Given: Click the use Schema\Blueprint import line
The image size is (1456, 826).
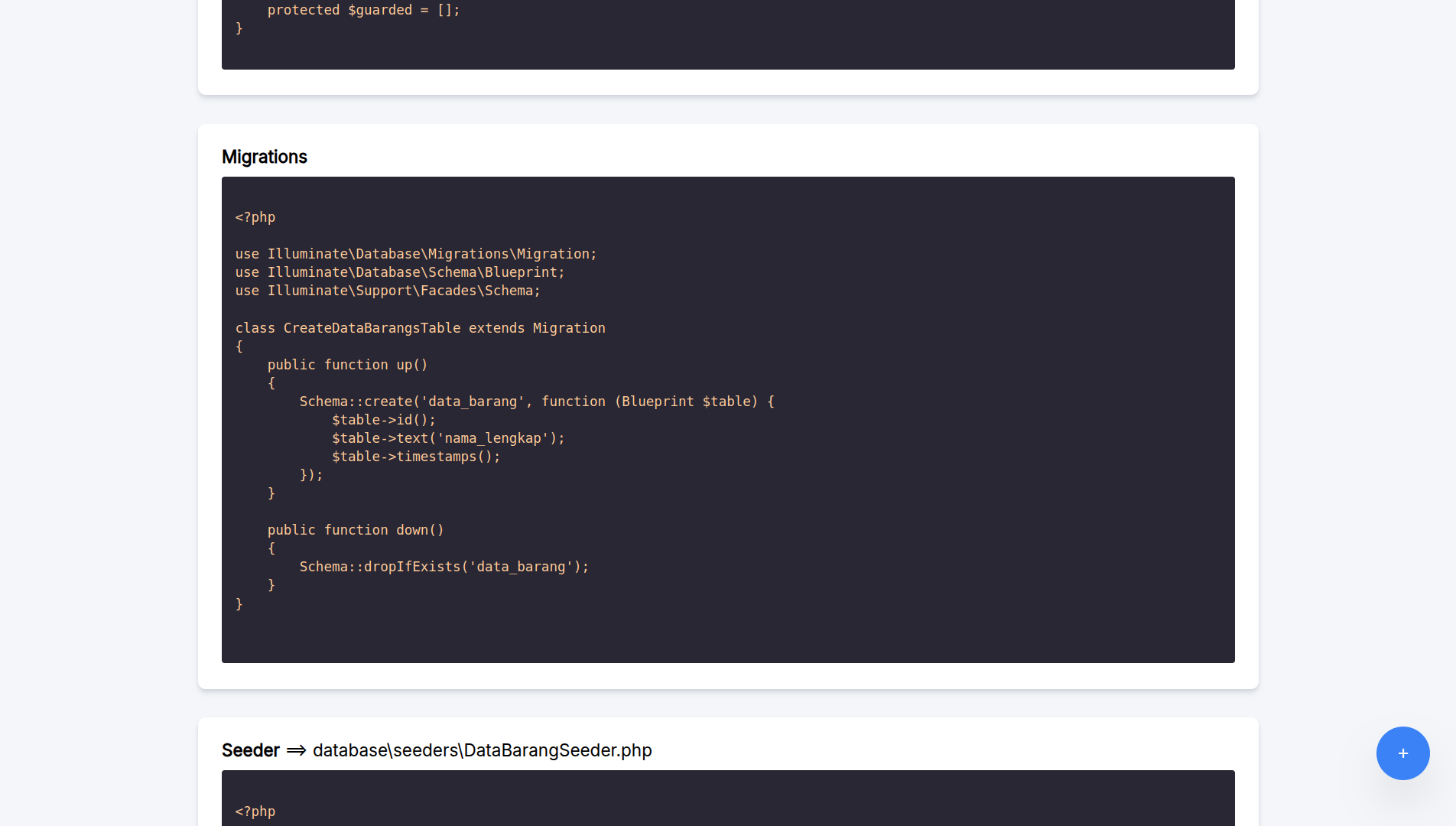Looking at the screenshot, I should (x=399, y=272).
